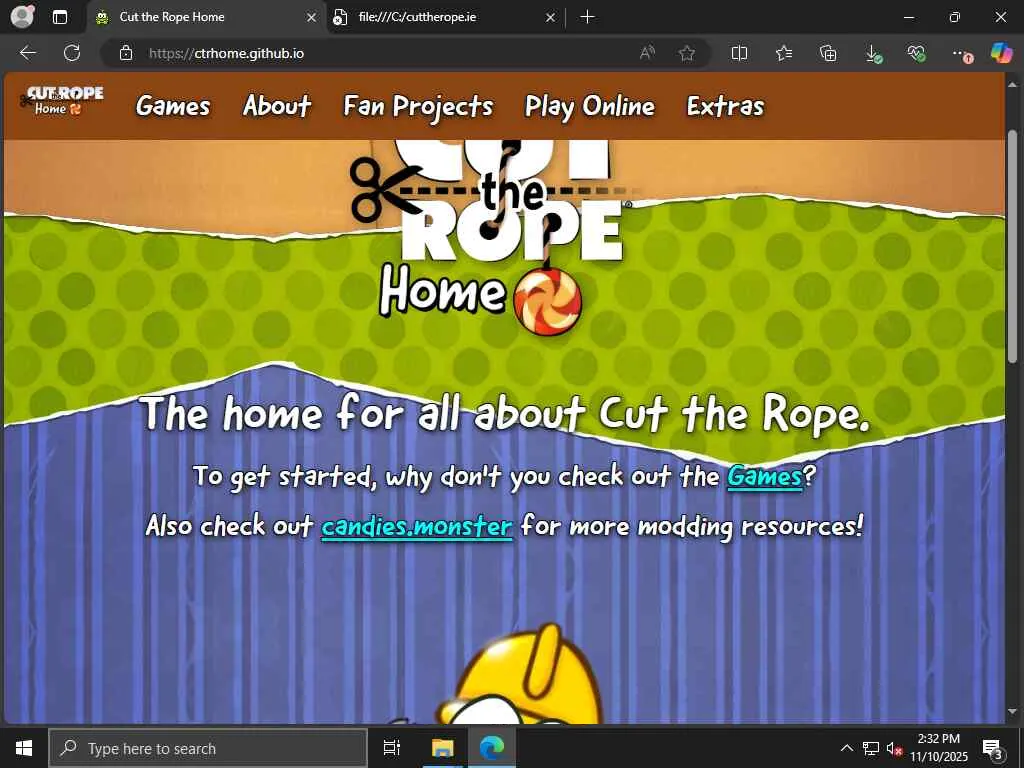Open Settings and more ellipsis

point(961,54)
